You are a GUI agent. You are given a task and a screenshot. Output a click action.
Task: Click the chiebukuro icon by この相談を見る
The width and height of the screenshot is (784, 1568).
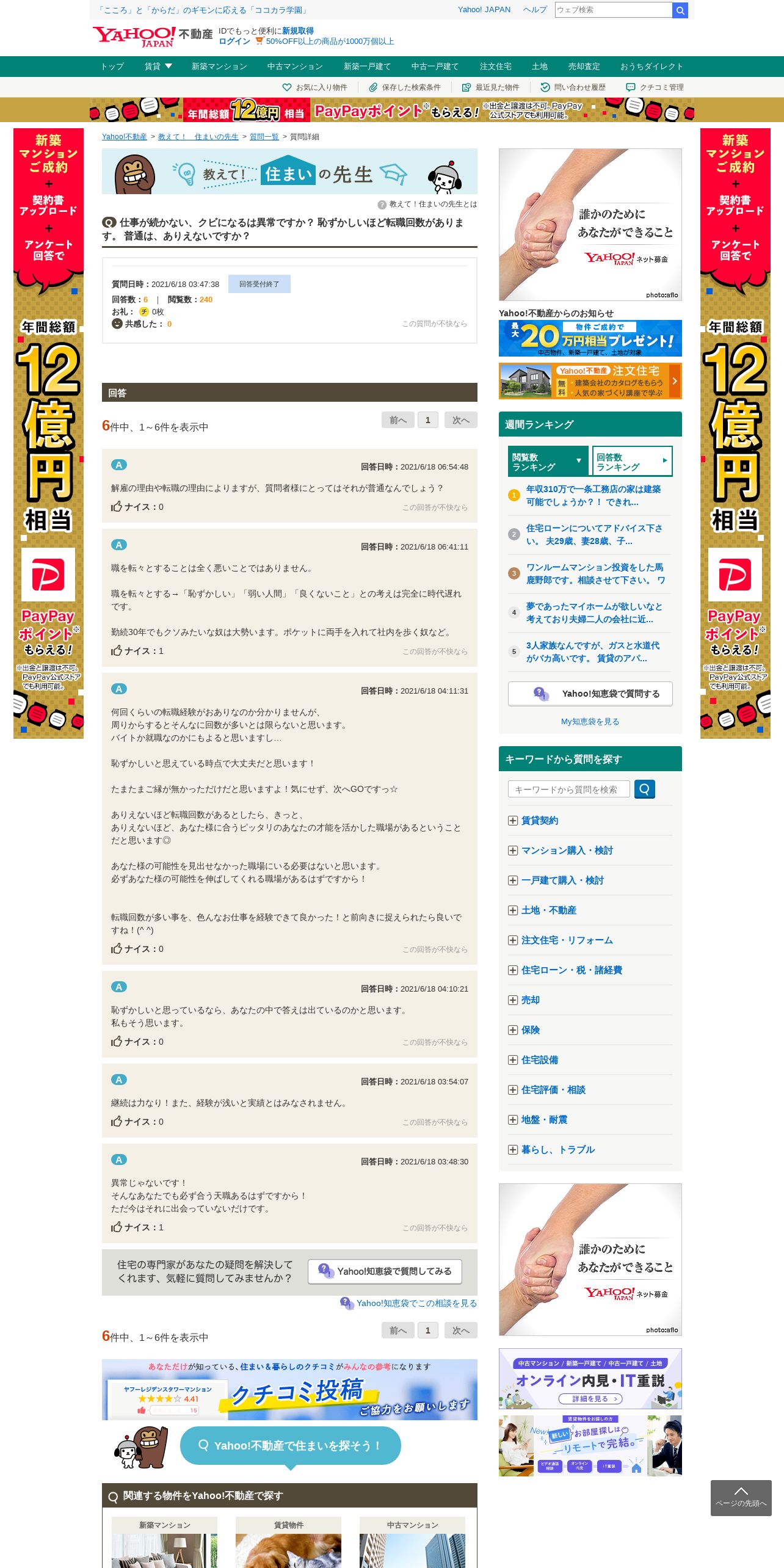tap(347, 1303)
